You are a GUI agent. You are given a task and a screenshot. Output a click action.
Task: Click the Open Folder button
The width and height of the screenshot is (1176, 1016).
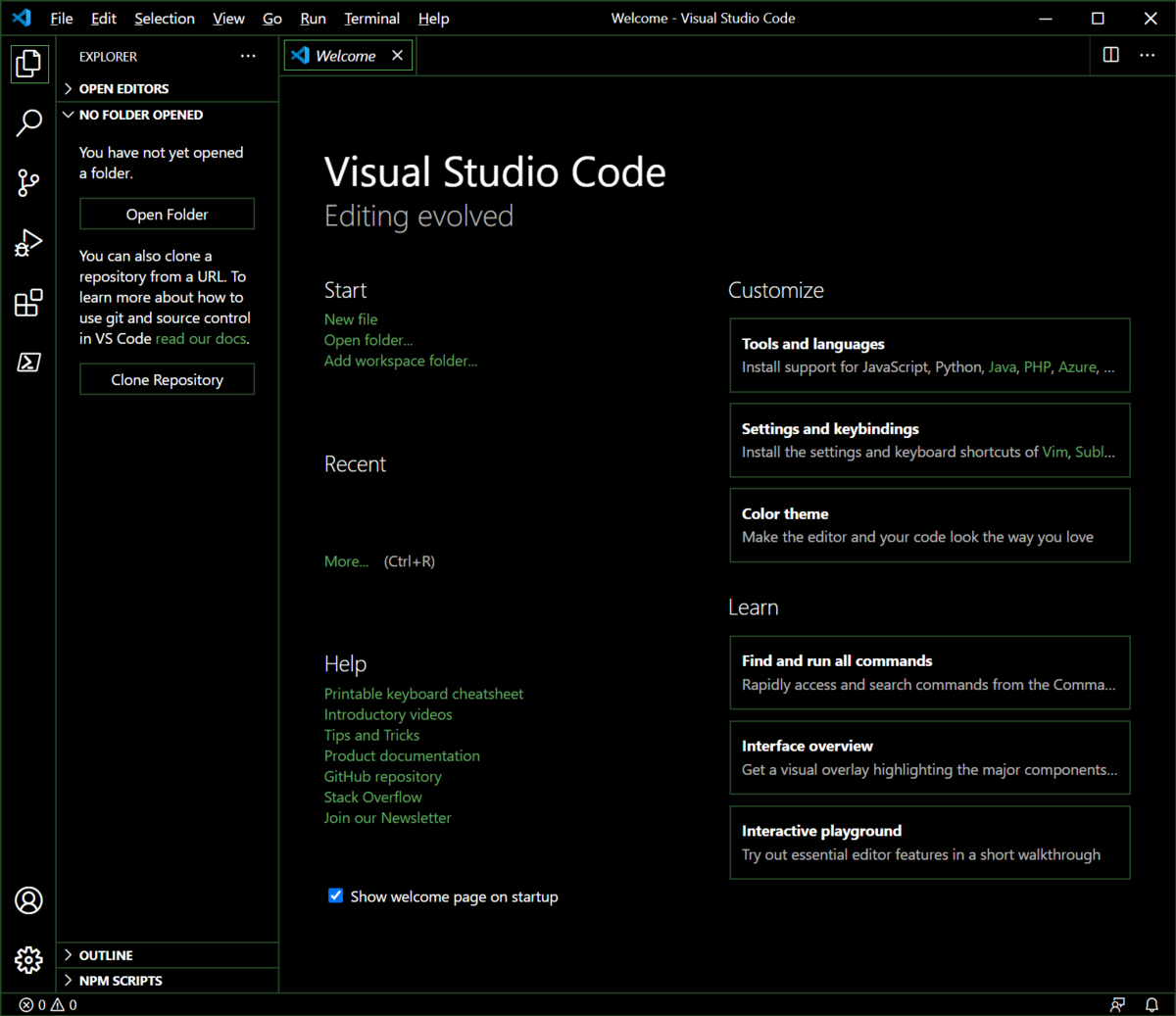coord(167,214)
